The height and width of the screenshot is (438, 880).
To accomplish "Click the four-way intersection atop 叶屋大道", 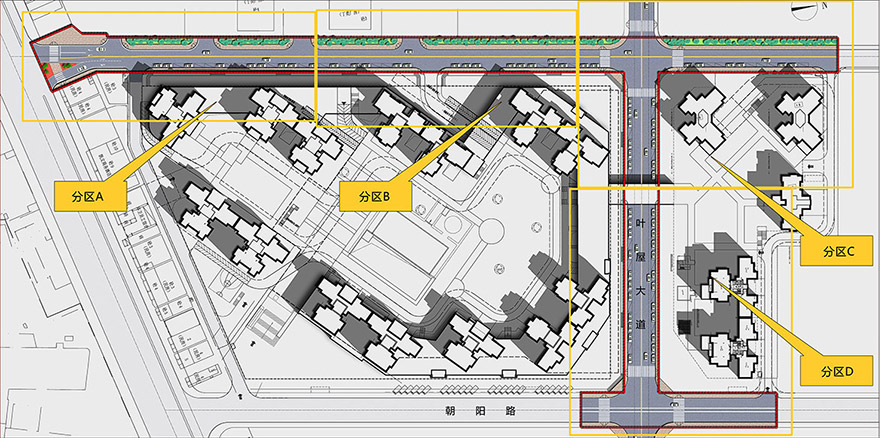I will pos(641,56).
